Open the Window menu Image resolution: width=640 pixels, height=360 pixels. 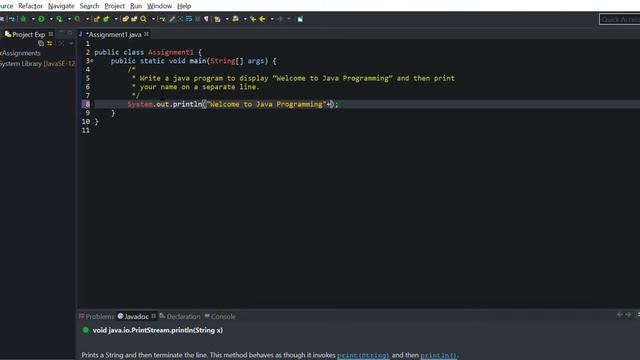point(159,6)
